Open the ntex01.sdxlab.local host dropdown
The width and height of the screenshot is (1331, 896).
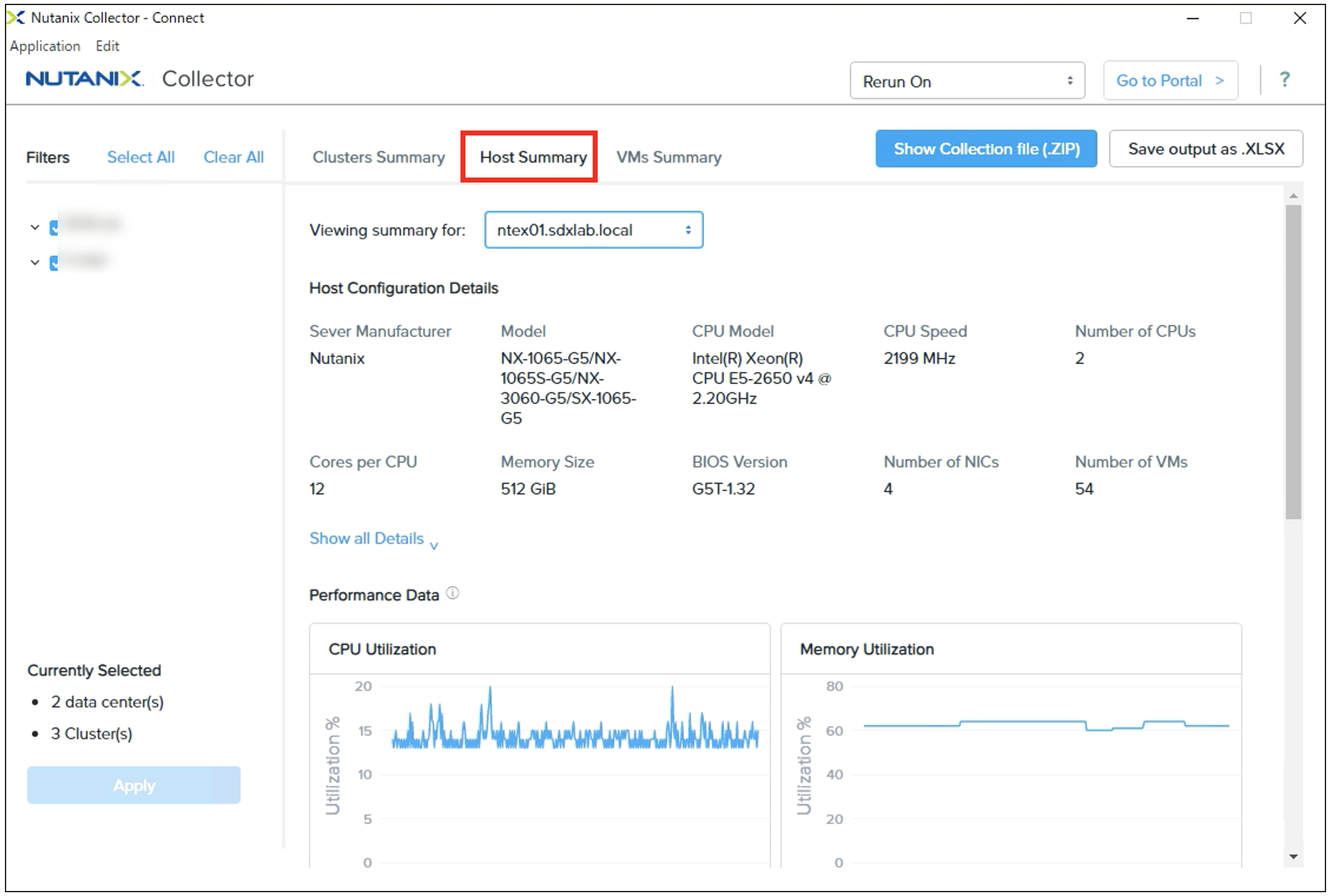(593, 230)
